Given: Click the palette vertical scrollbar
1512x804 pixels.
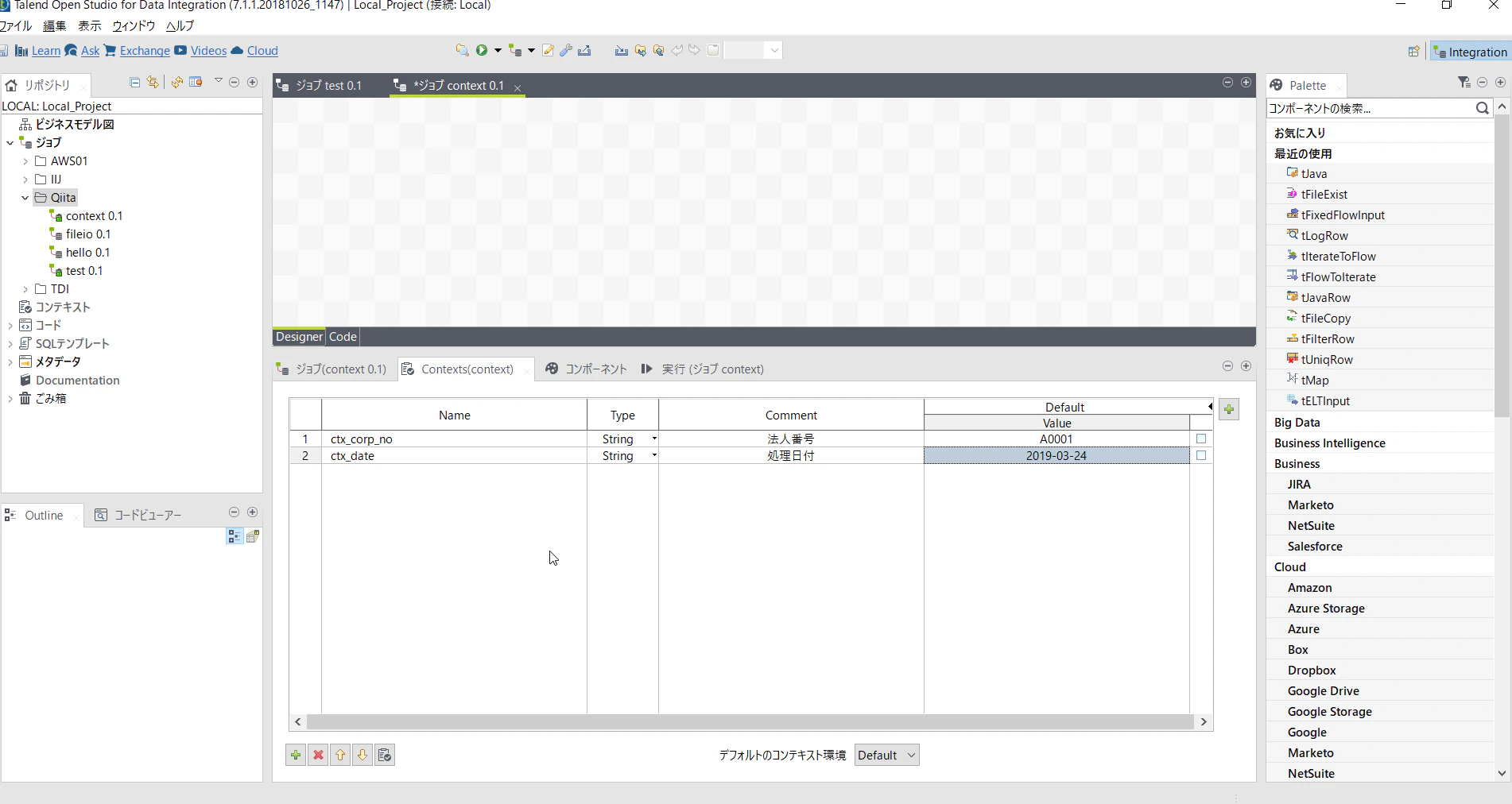Looking at the screenshot, I should pyautogui.click(x=1502, y=266).
